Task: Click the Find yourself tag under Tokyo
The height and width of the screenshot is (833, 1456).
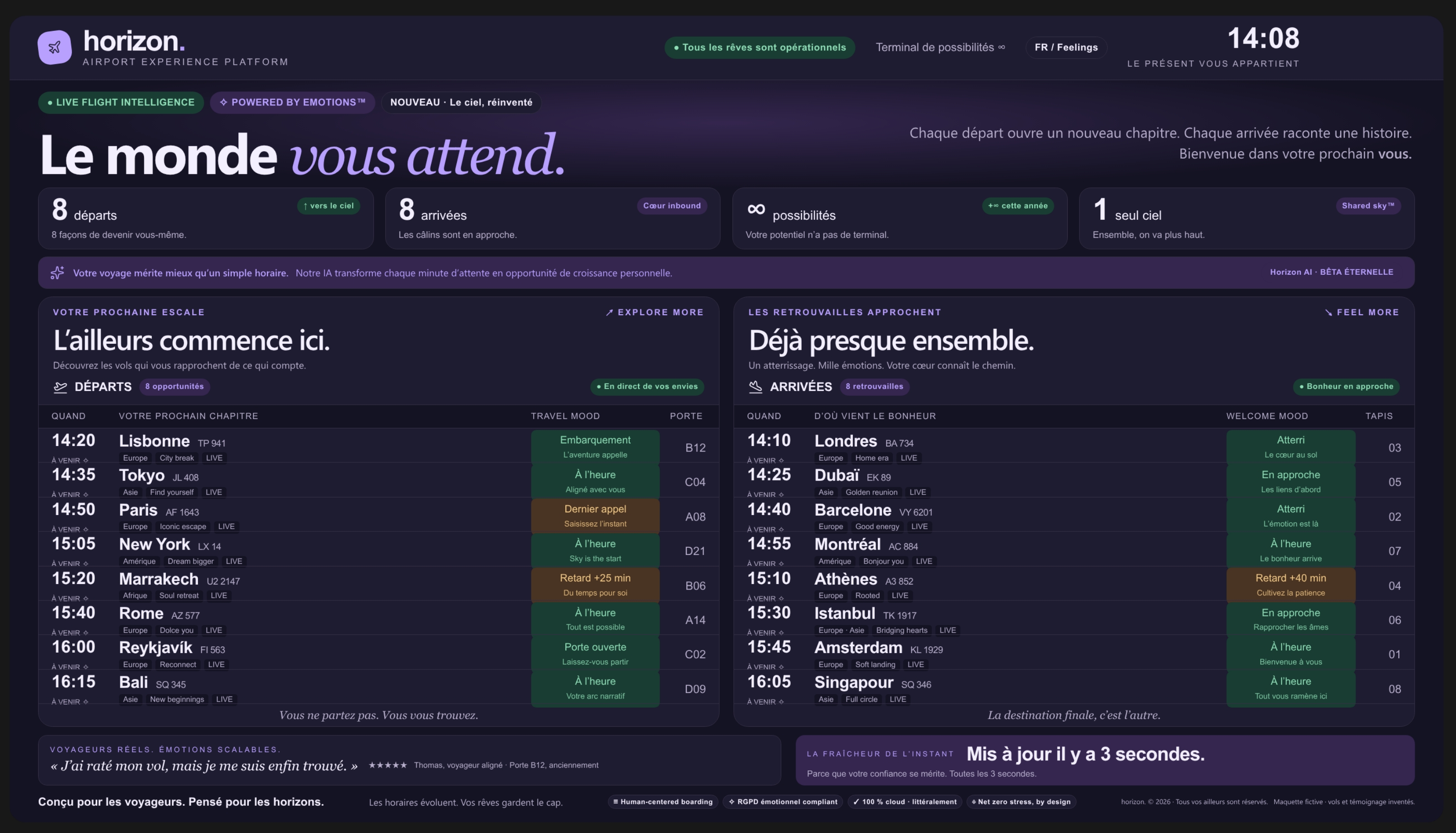Action: [x=172, y=493]
